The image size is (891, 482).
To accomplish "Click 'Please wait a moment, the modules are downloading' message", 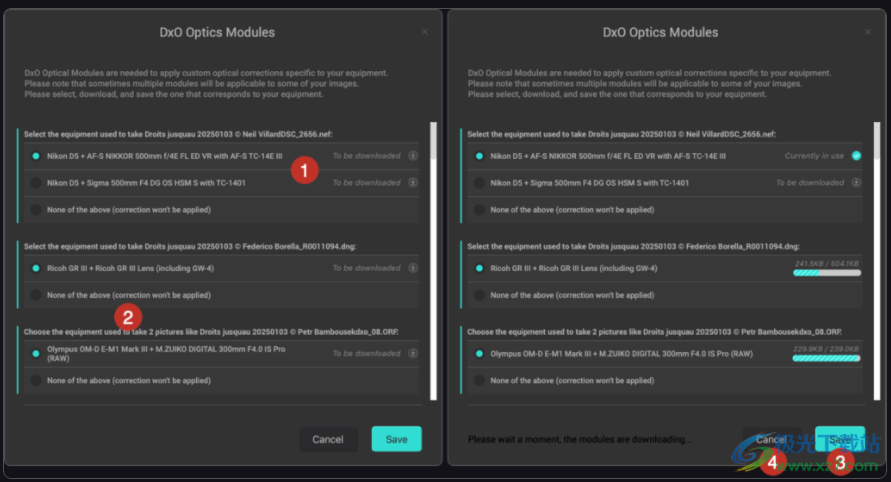I will (580, 439).
